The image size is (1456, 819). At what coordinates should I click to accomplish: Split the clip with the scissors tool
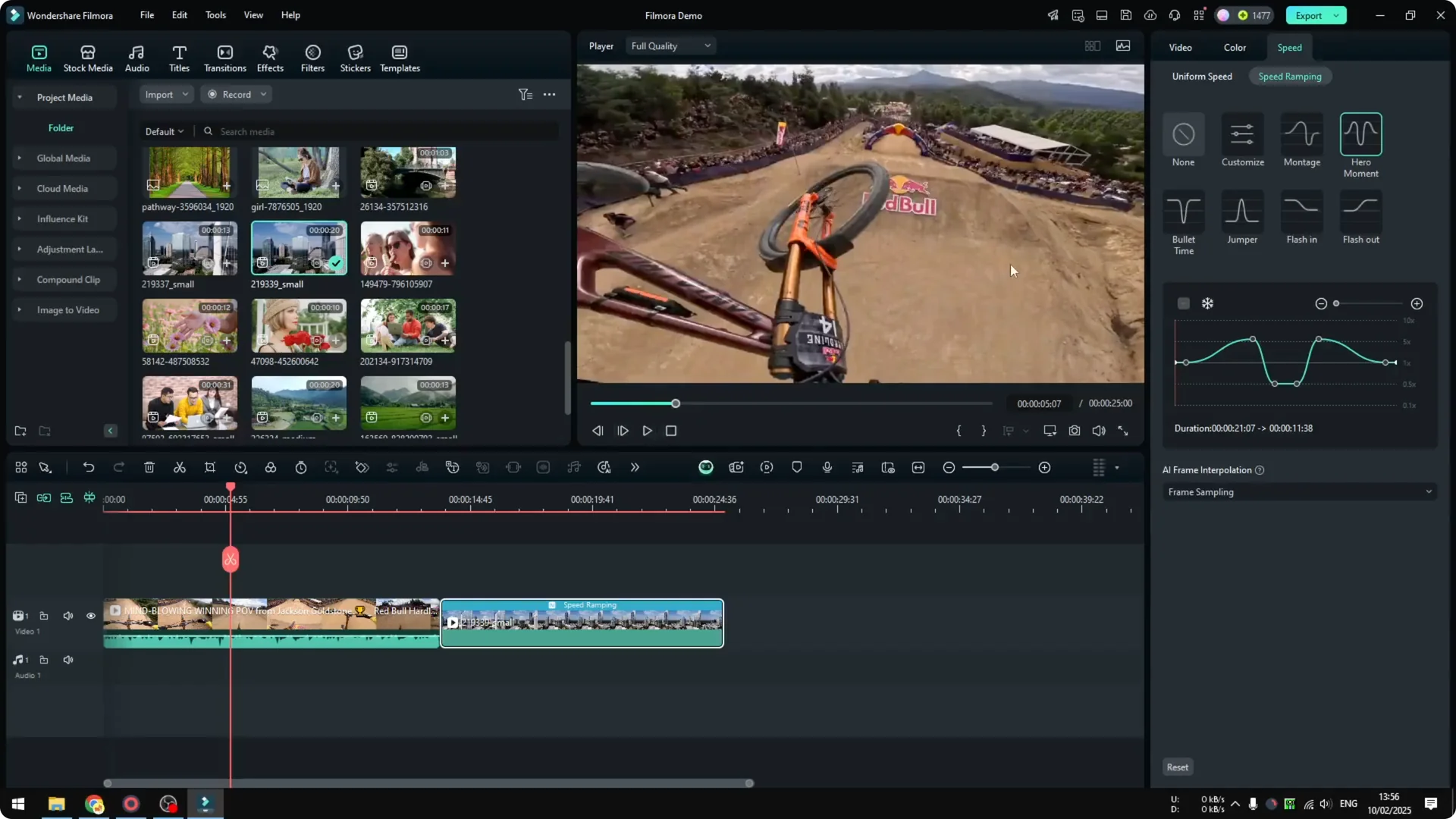180,467
